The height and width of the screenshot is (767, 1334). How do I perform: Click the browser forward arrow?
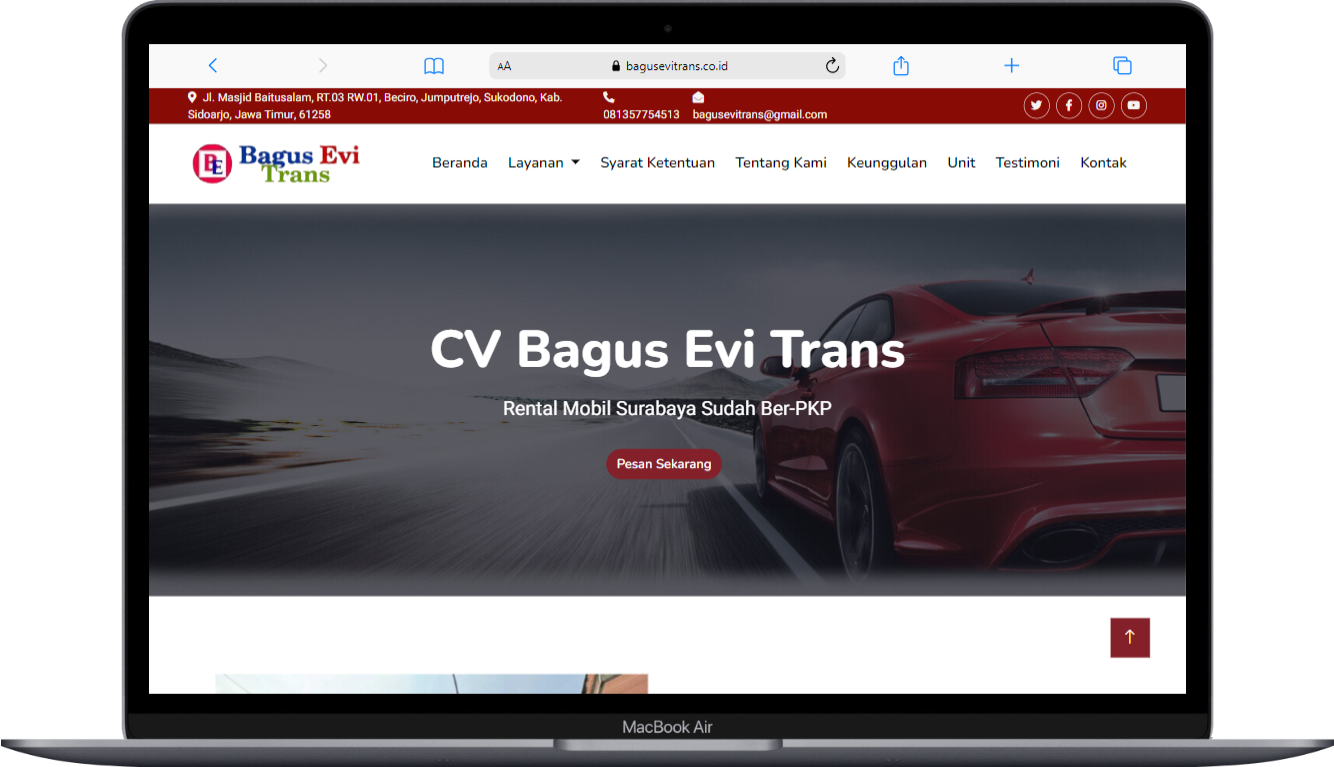click(322, 66)
